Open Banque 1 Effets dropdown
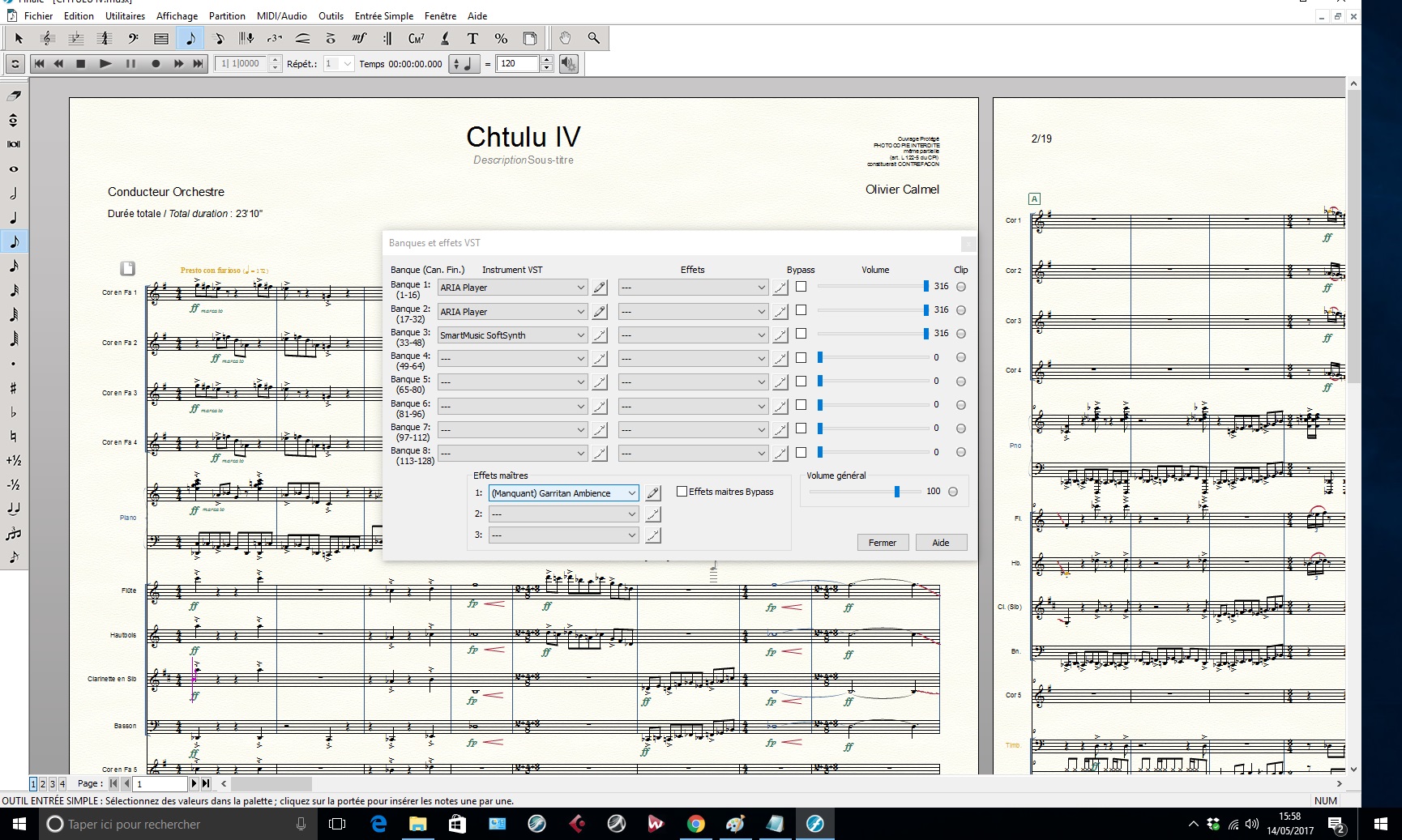Image resolution: width=1402 pixels, height=840 pixels. (693, 288)
